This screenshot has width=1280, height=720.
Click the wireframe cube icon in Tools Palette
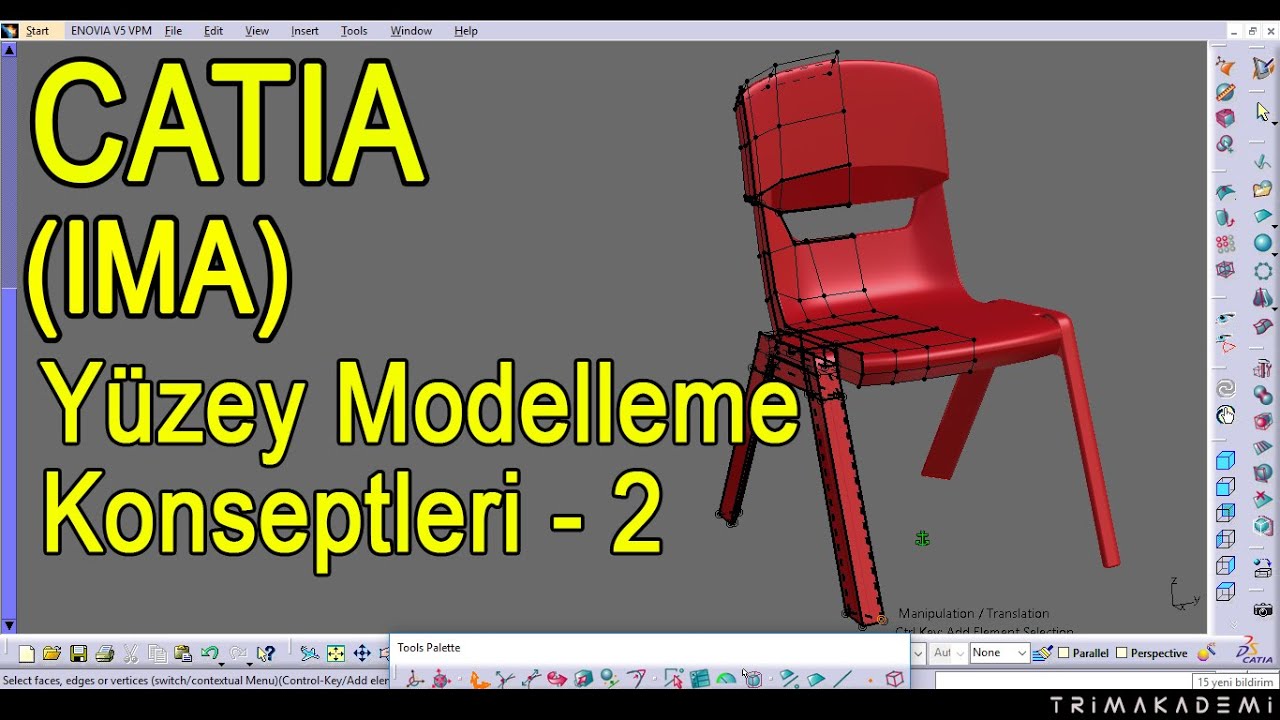pyautogui.click(x=894, y=679)
